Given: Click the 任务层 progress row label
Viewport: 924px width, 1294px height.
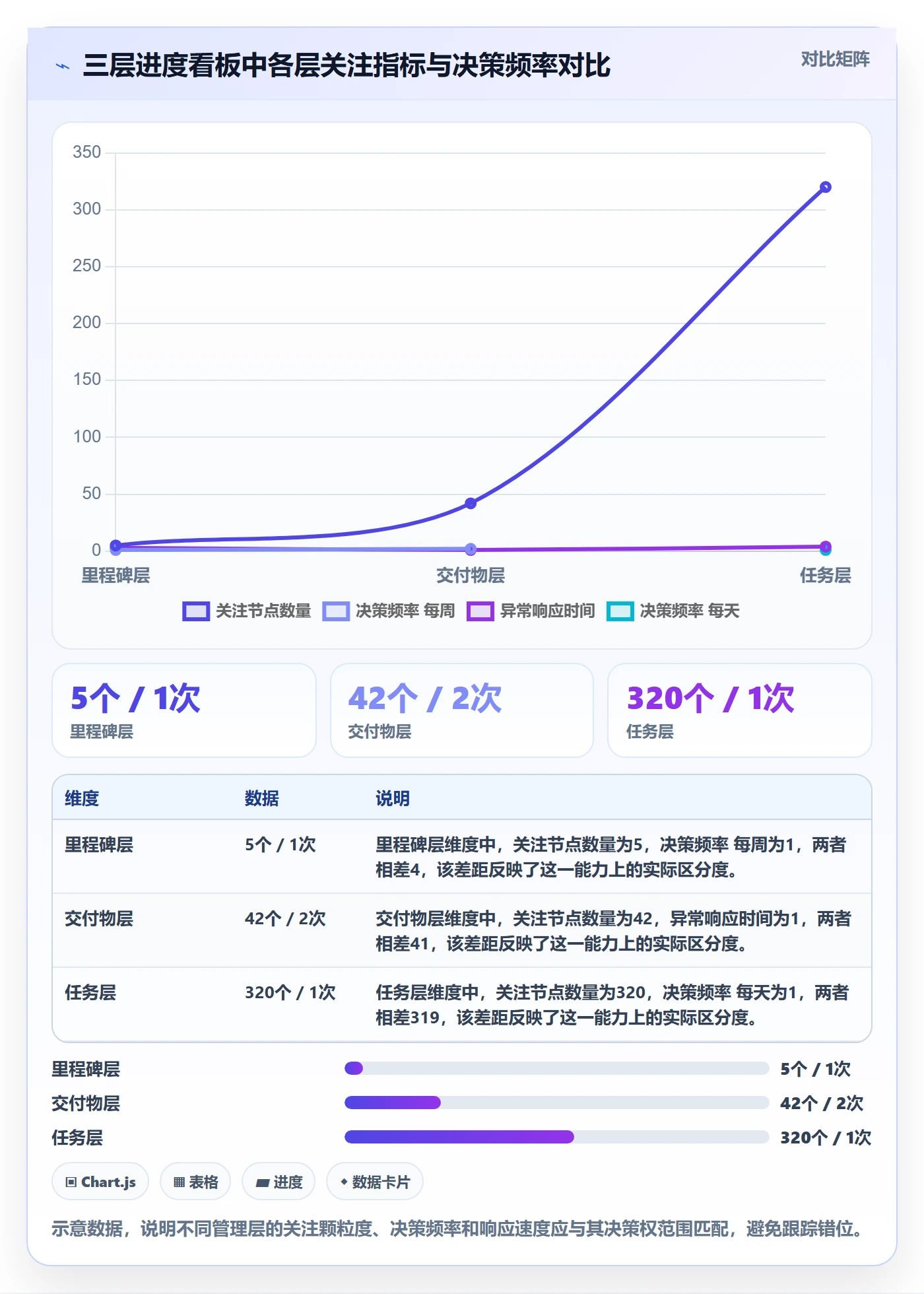Looking at the screenshot, I should tap(77, 1138).
